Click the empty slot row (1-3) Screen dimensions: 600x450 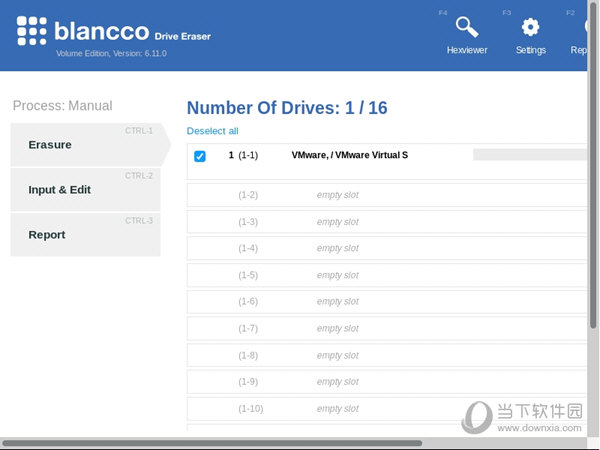[387, 222]
